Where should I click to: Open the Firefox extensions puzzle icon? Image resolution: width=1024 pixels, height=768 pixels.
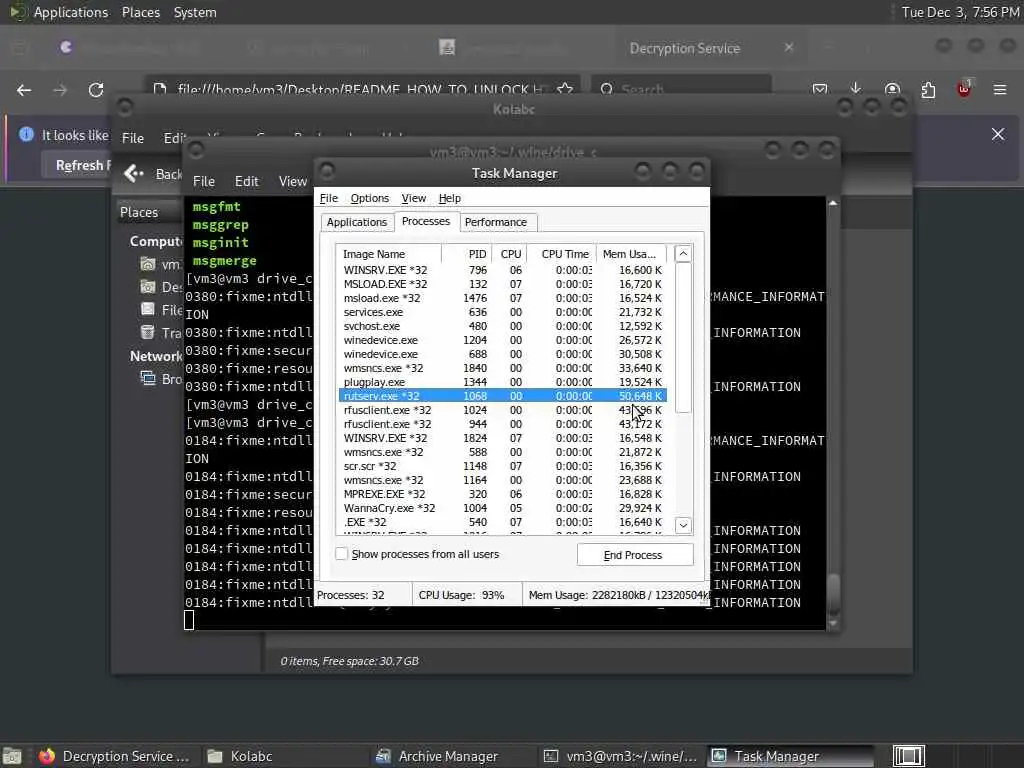point(928,90)
